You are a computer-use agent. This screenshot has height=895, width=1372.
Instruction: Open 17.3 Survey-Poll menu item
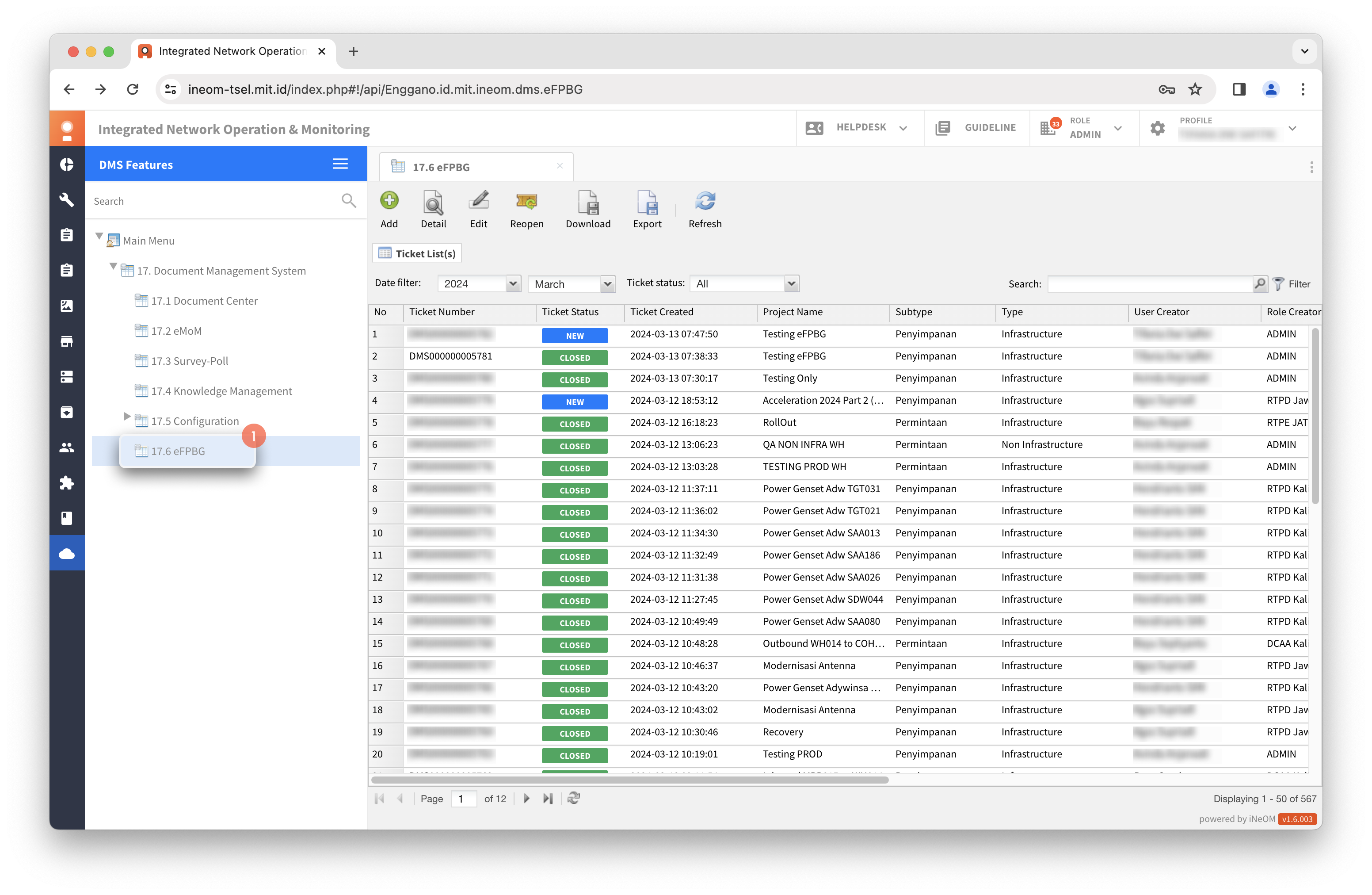(190, 360)
